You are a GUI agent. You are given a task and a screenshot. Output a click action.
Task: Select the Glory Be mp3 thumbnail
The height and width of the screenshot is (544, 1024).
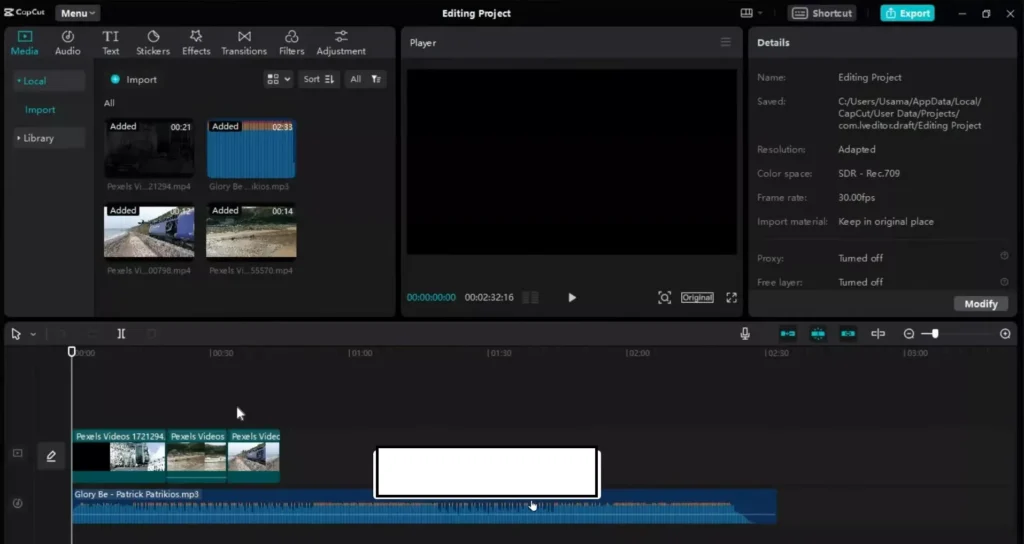point(251,149)
